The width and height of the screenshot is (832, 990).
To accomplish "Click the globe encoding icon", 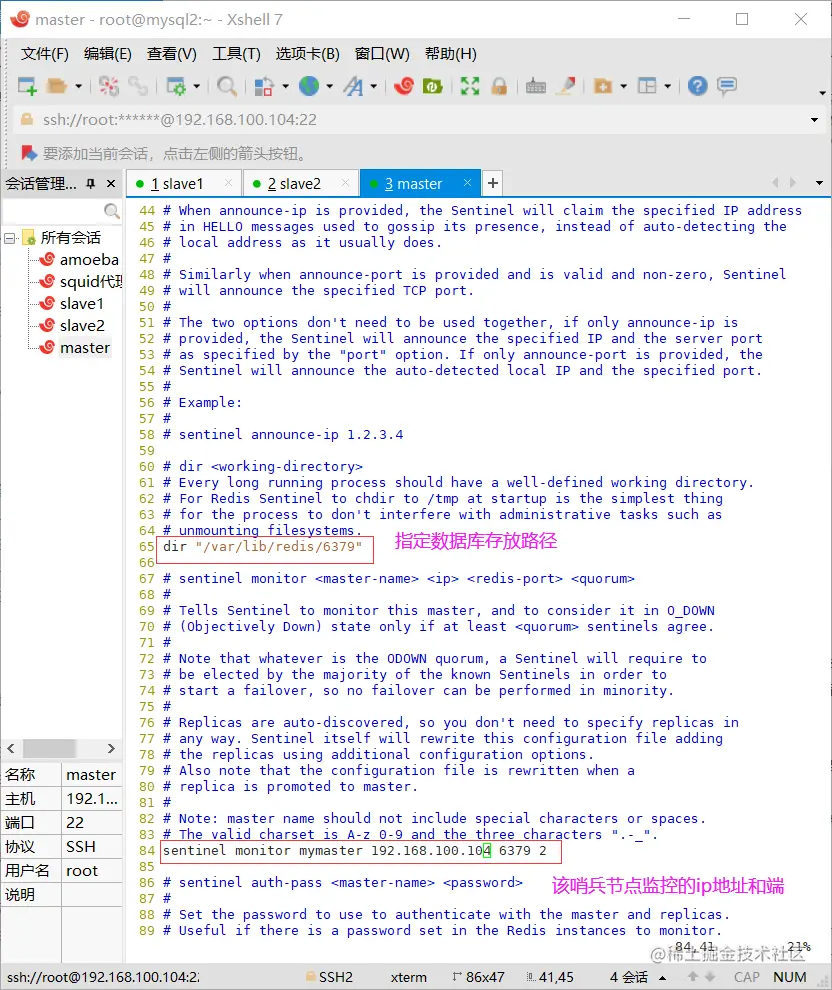I will pos(309,86).
